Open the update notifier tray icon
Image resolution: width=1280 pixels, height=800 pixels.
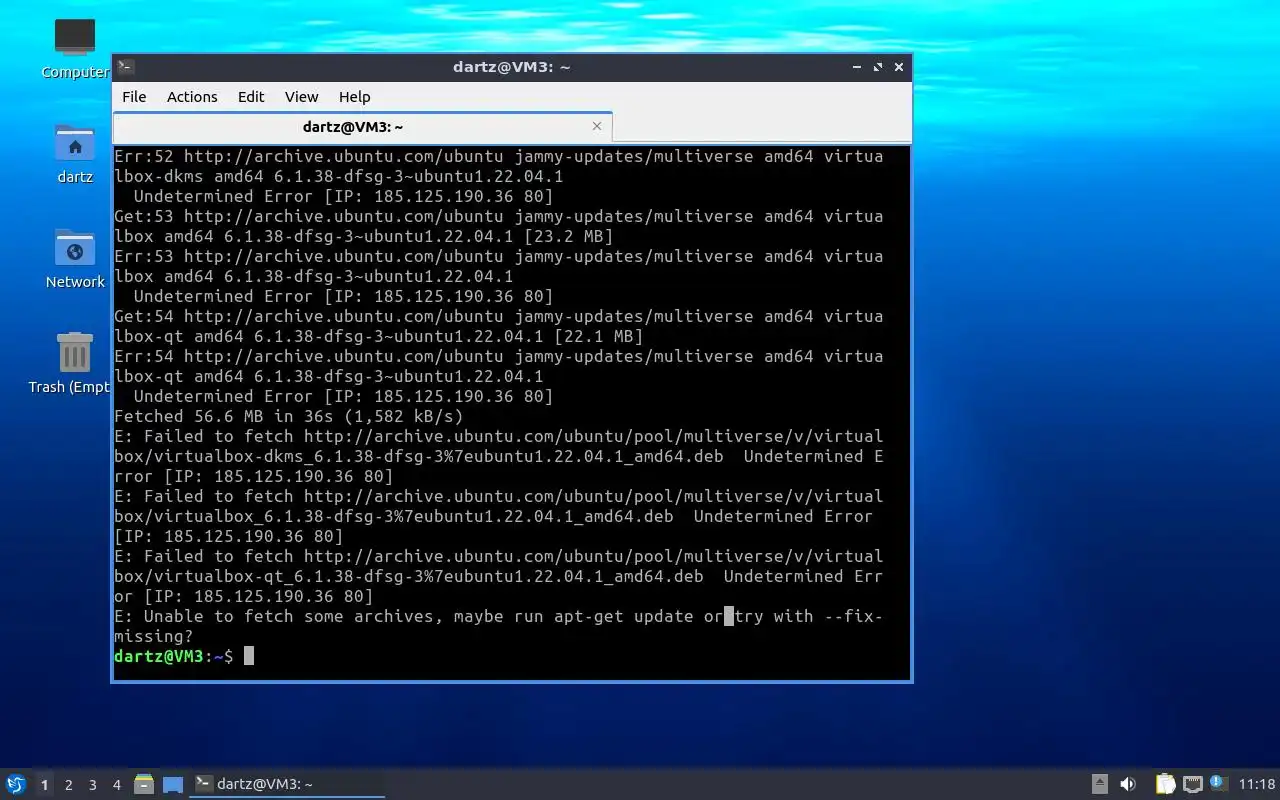point(1218,783)
